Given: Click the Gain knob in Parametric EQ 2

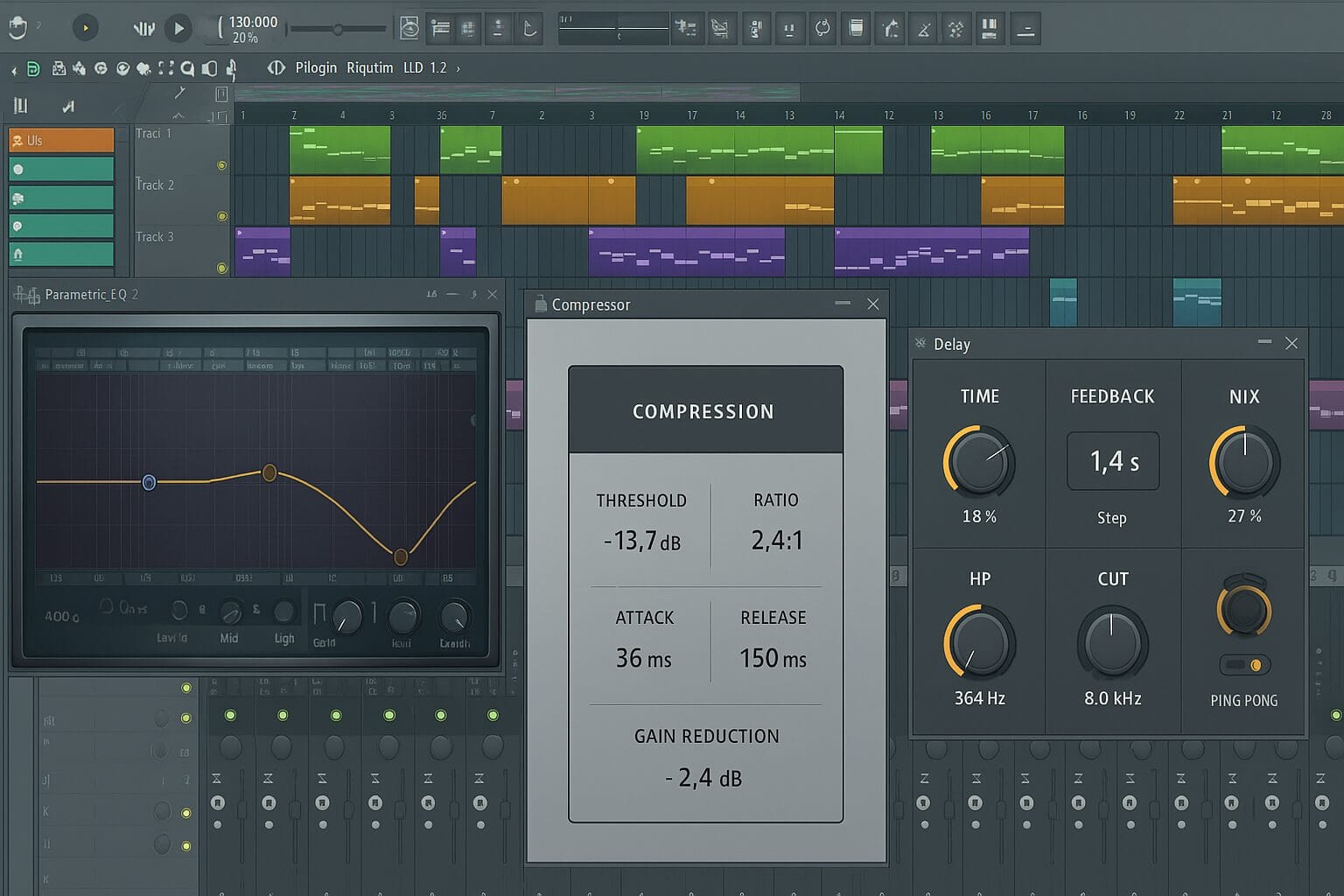Looking at the screenshot, I should [x=347, y=617].
